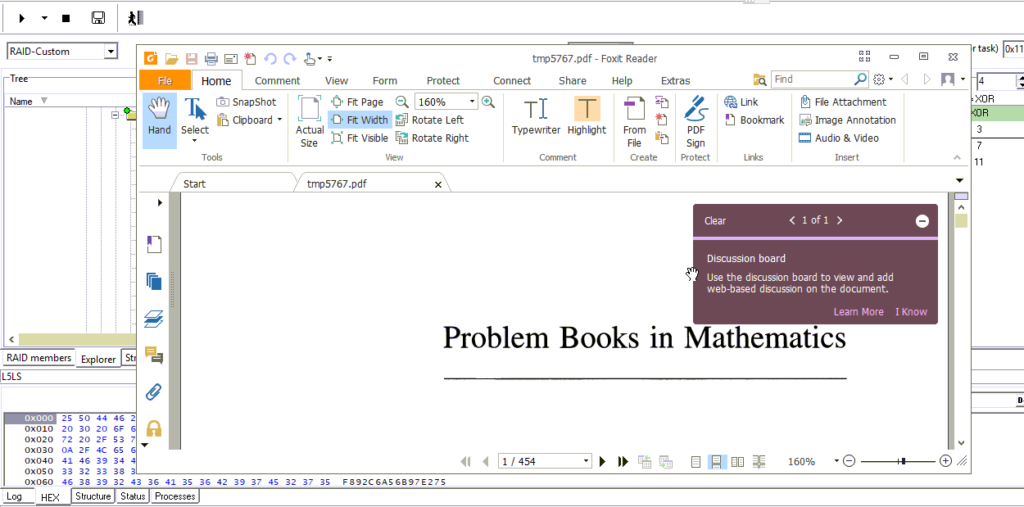Click Clear in the notification panel

[x=715, y=221]
